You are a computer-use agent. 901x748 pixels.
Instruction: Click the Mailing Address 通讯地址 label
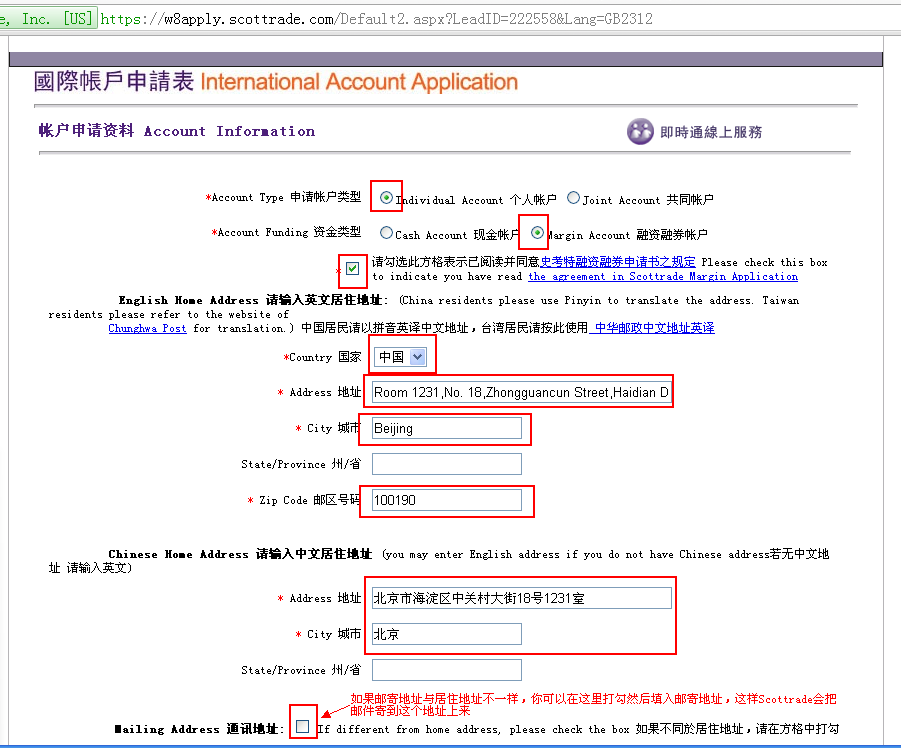[x=199, y=728]
